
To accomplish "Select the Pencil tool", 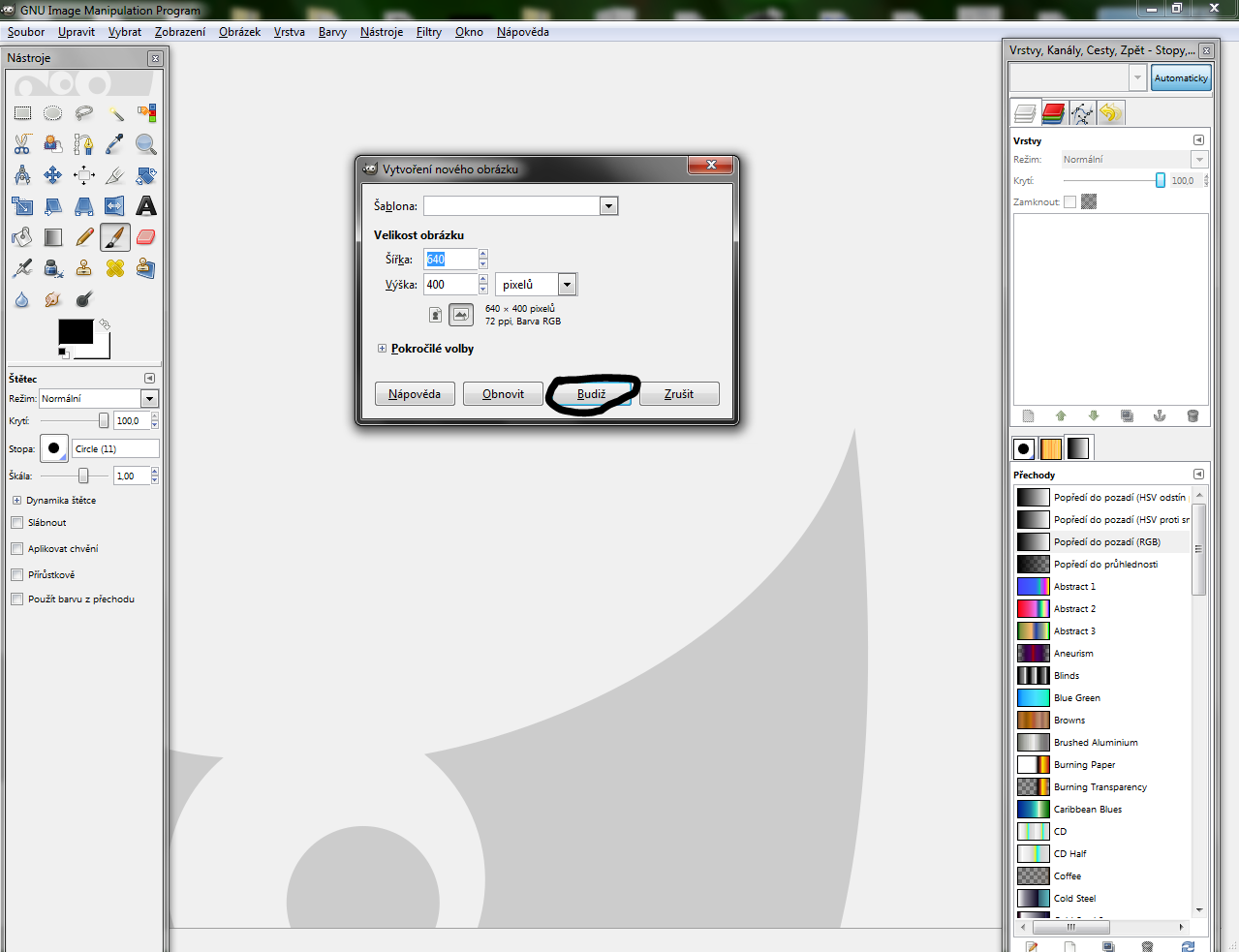I will 84,237.
